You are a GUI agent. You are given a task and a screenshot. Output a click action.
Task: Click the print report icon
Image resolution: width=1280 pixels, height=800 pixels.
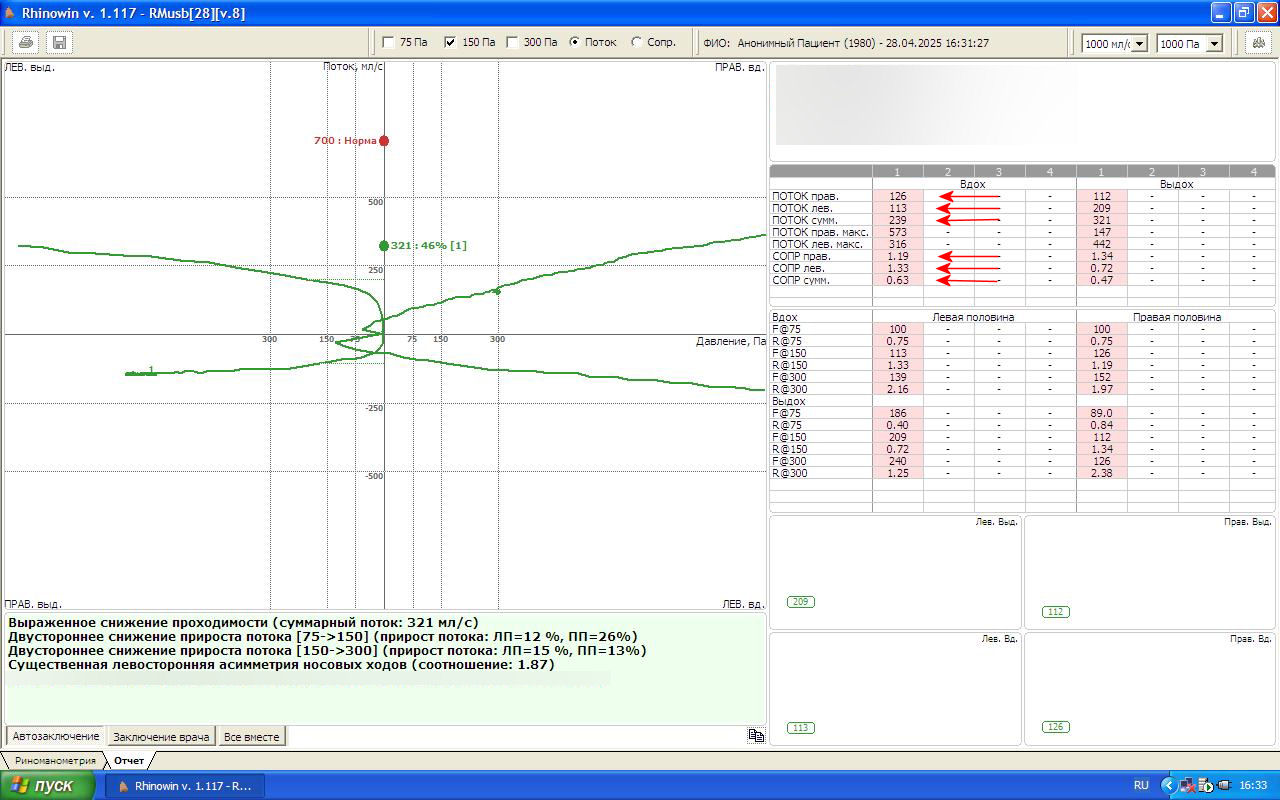click(26, 43)
